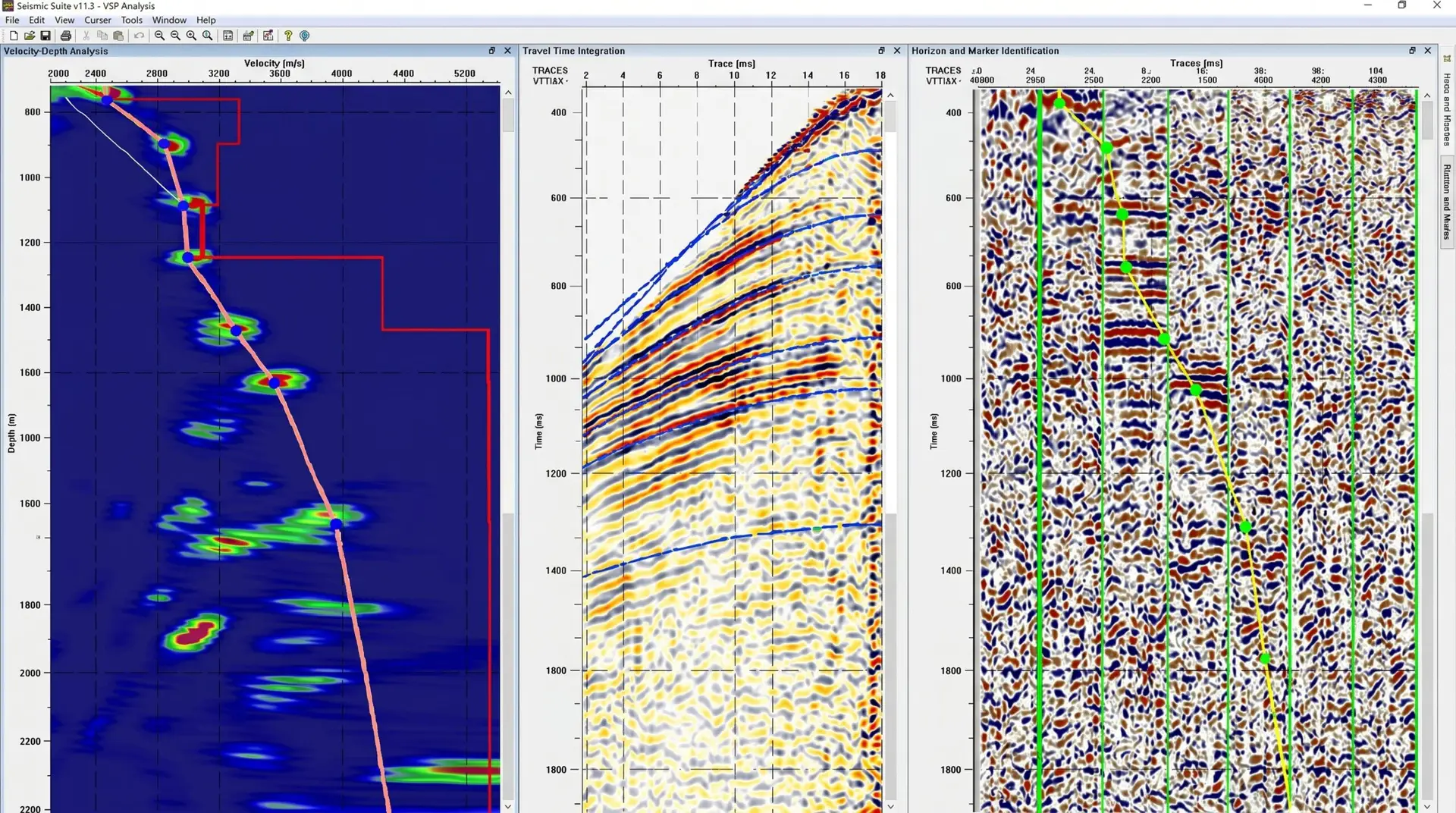Click the Trace [ms] axis title
The width and height of the screenshot is (1456, 813).
[x=732, y=64]
